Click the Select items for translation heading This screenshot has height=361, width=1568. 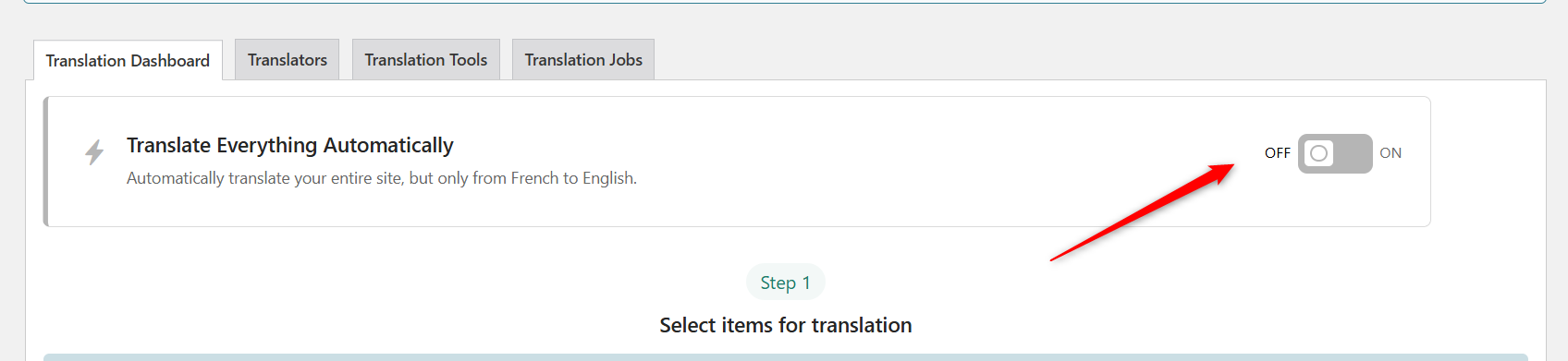(786, 325)
